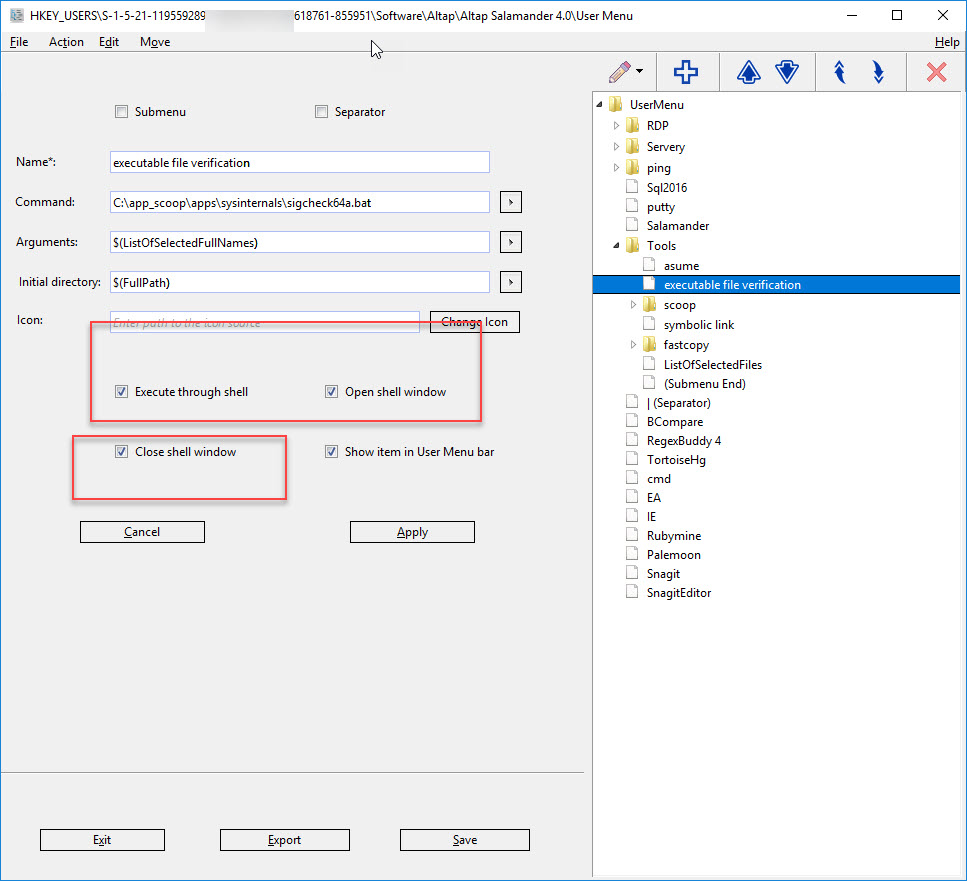Expand the ping tree node
This screenshot has width=967, height=881.
[x=616, y=168]
